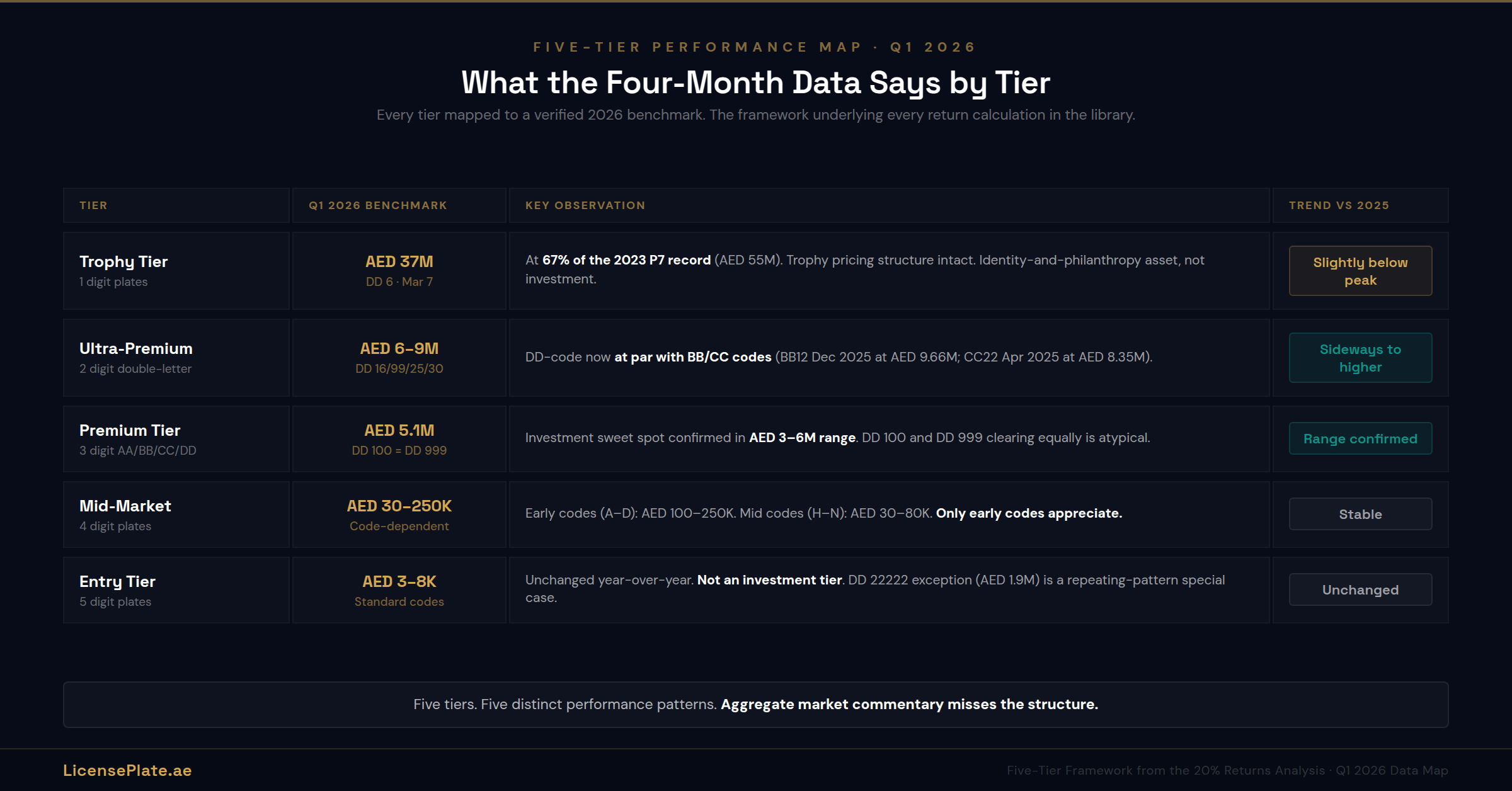The image size is (1512, 791).
Task: Select the AED 5.1M benchmark figure
Action: [399, 430]
